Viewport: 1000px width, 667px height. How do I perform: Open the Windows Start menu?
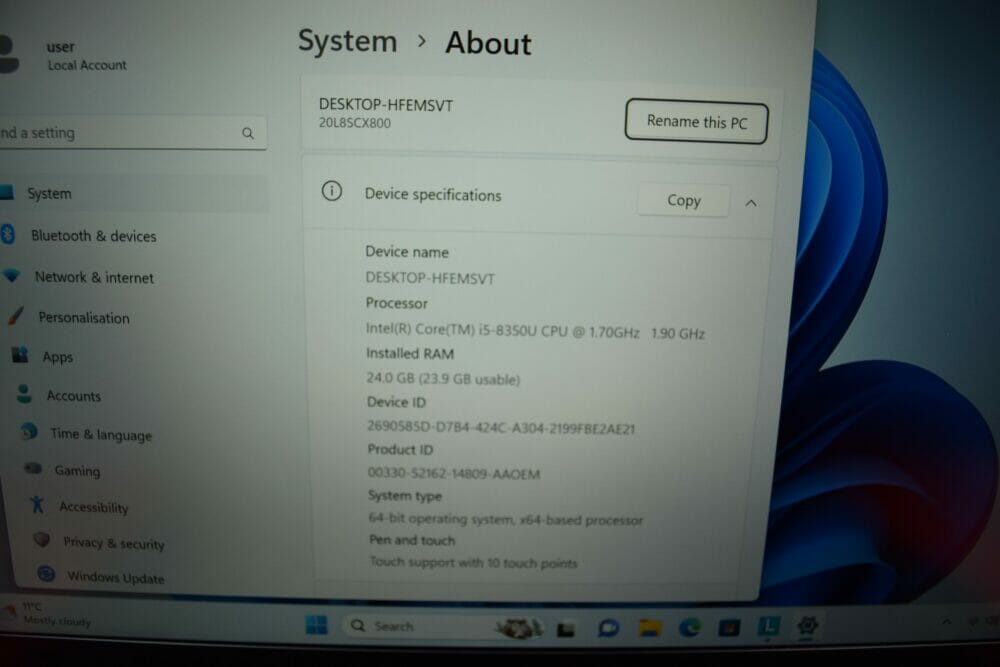[316, 625]
